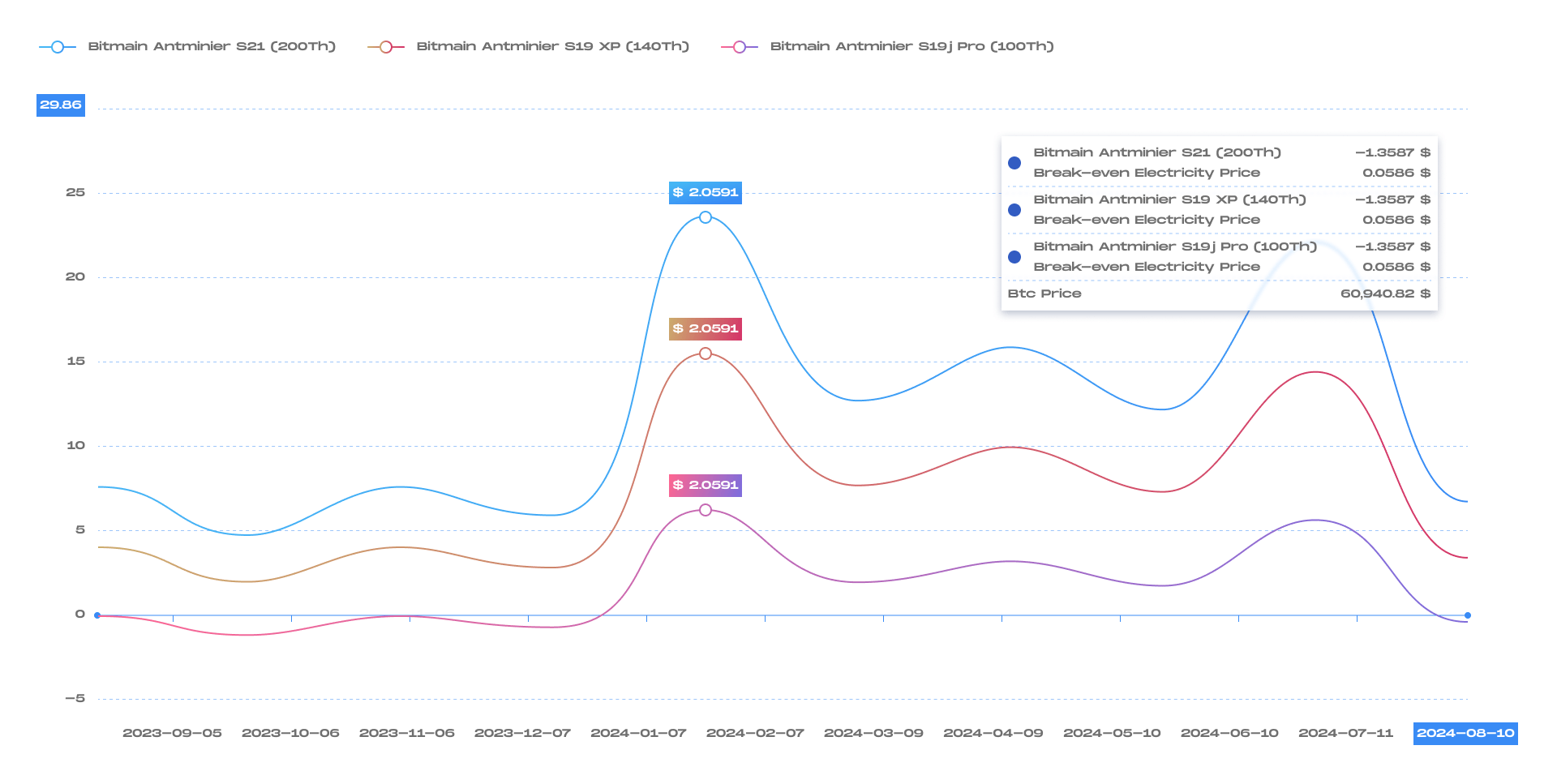Image resolution: width=1557 pixels, height=784 pixels.
Task: Click the Btc Price row in tooltip
Action: coord(1218,293)
